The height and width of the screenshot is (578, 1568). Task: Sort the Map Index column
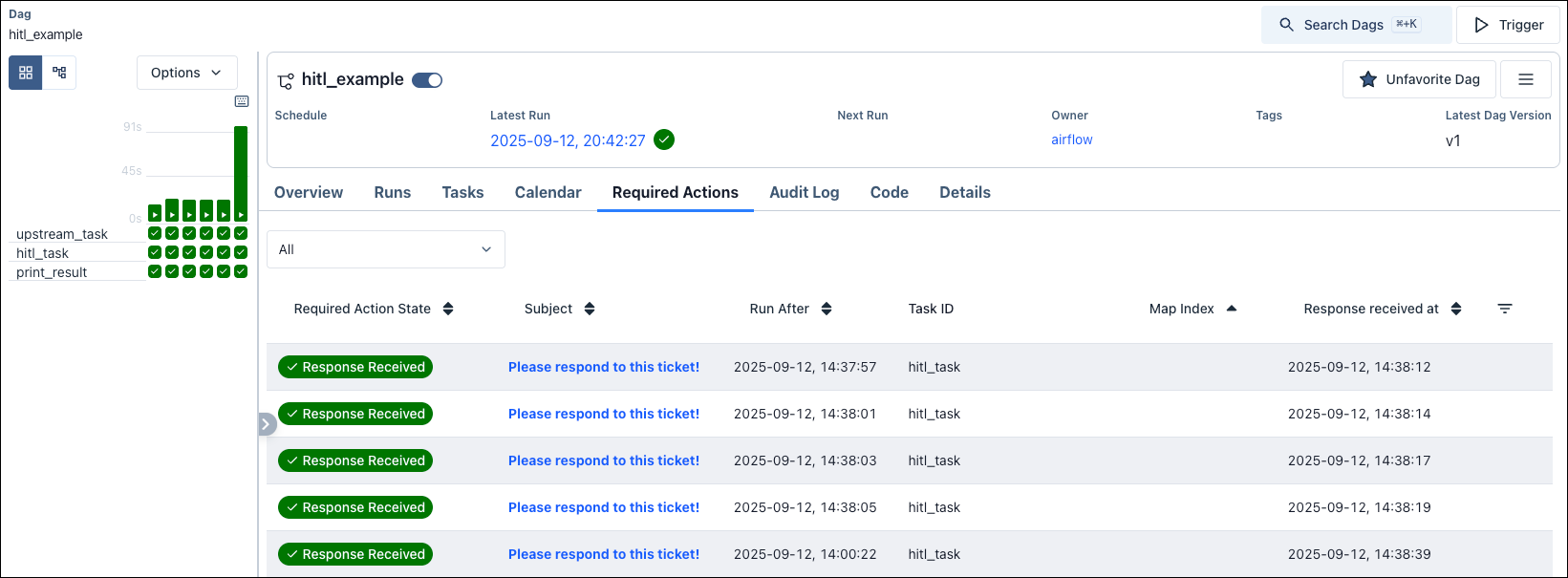(x=1232, y=309)
